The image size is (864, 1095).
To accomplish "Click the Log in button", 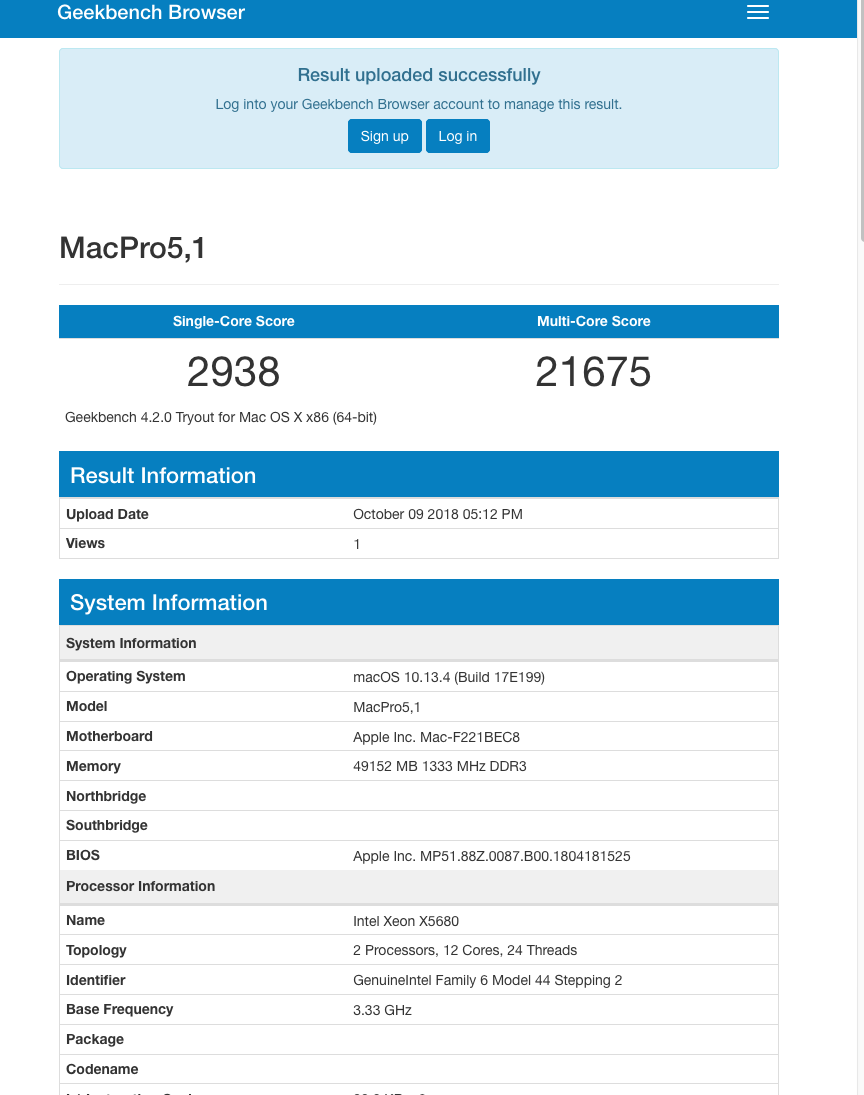I will click(x=457, y=135).
